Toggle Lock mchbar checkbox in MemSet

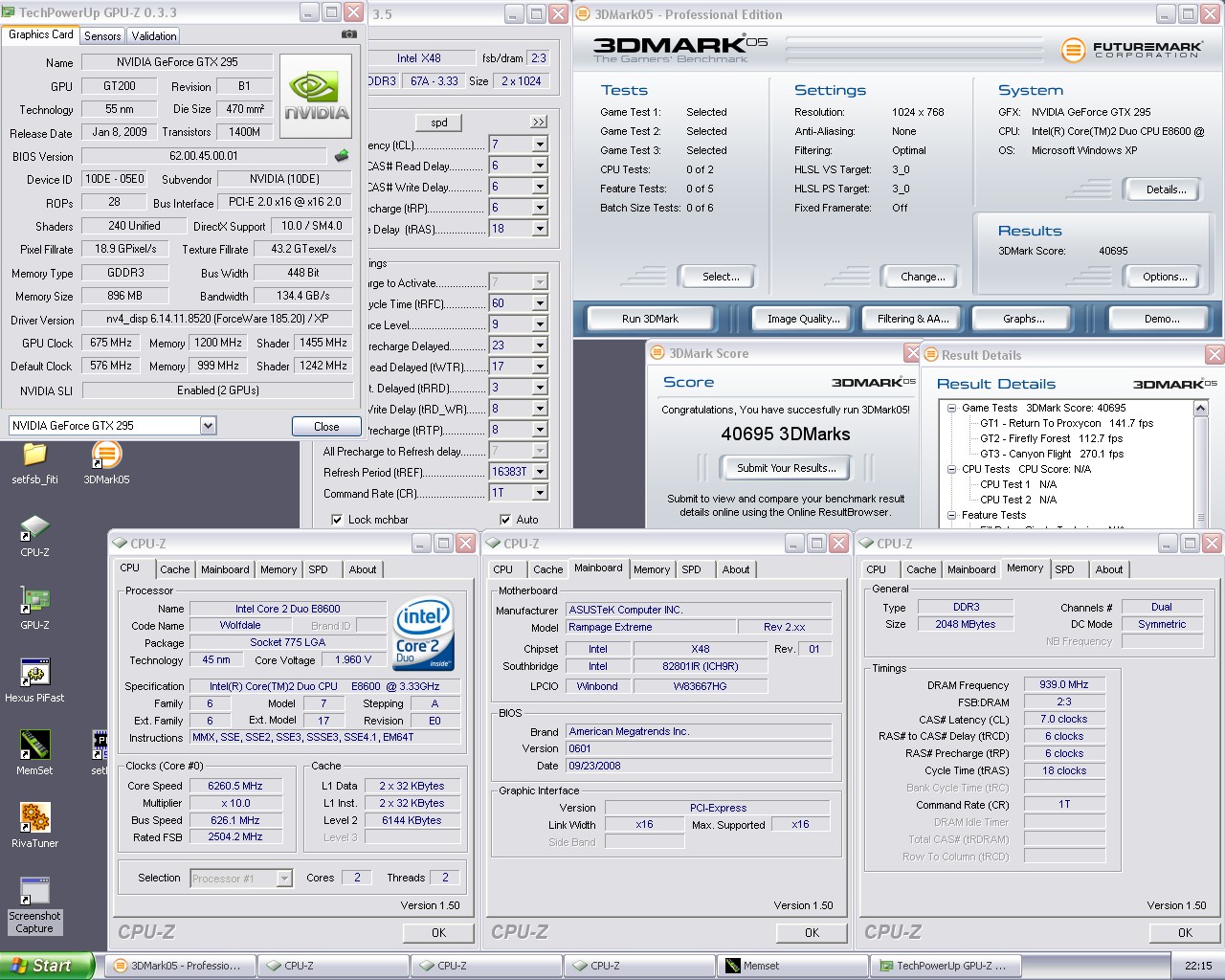pos(337,520)
